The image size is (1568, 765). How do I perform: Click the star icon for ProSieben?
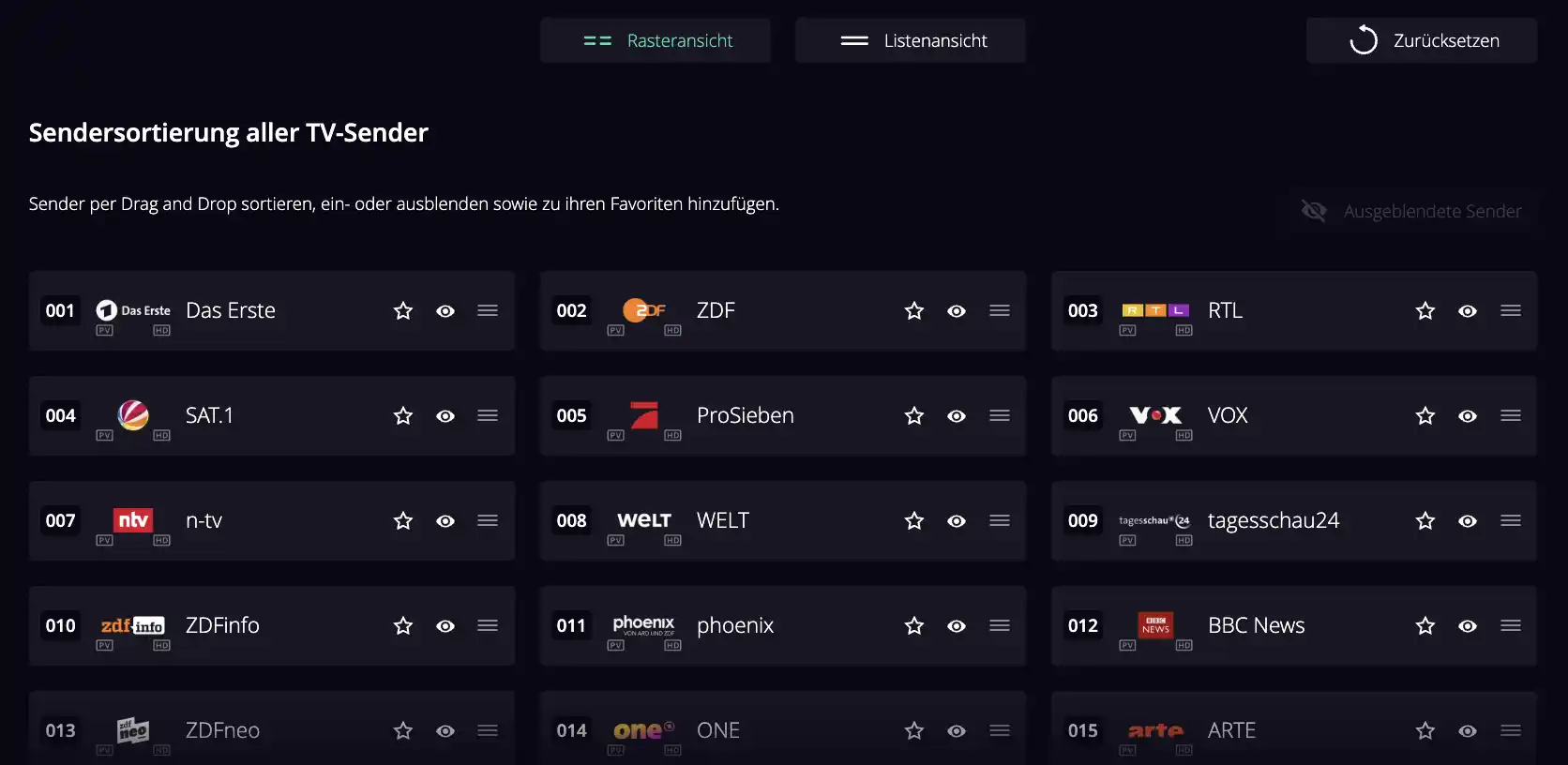[x=914, y=415]
